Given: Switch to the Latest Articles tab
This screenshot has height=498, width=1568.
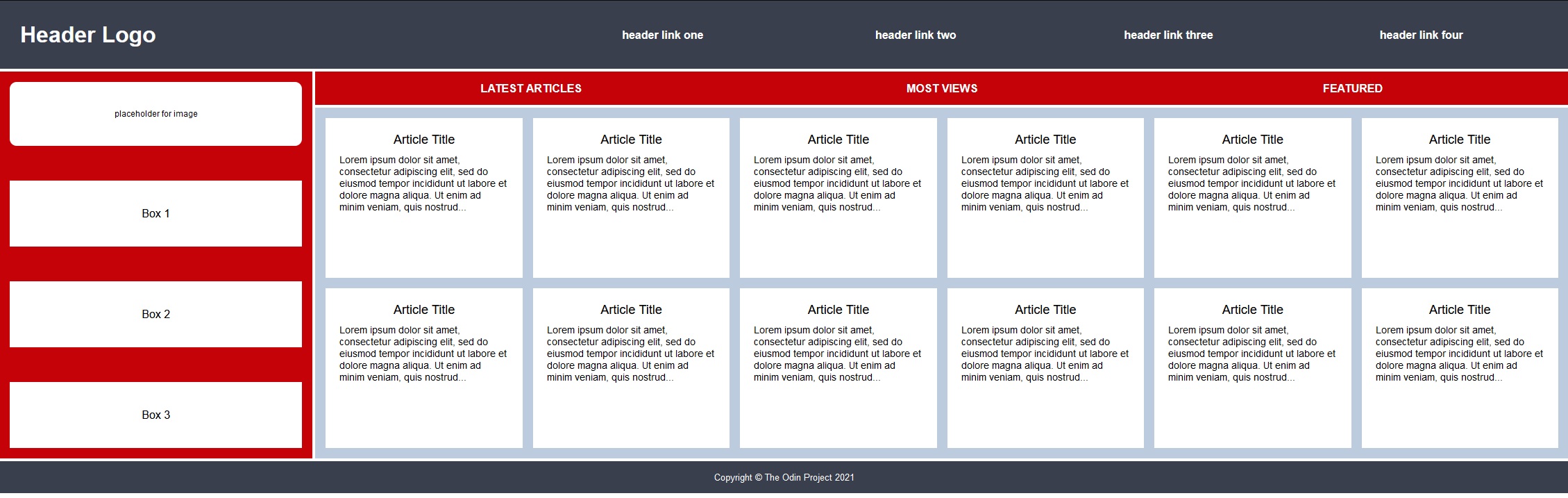Looking at the screenshot, I should tap(531, 88).
